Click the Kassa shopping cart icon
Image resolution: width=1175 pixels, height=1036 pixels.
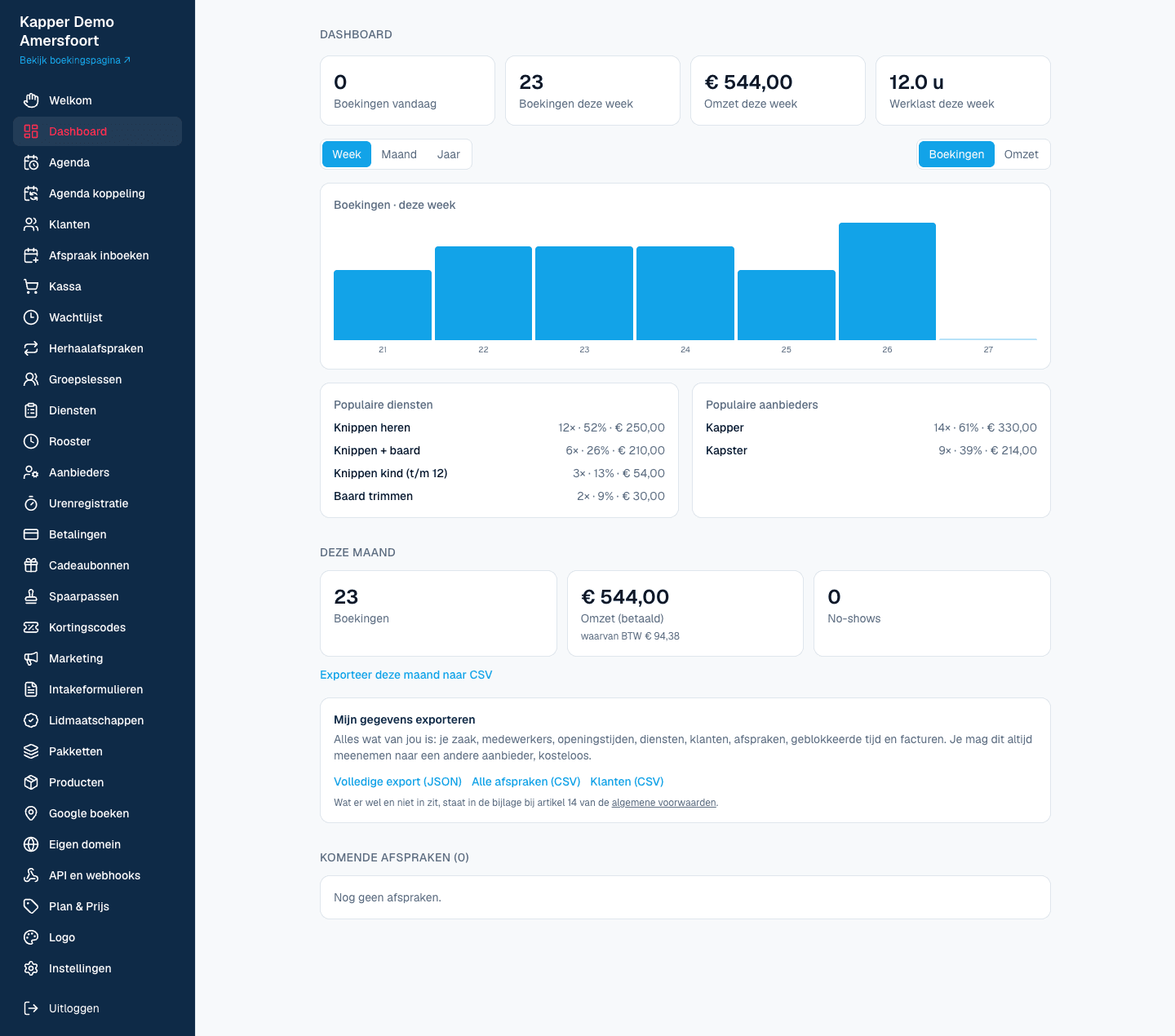31,286
